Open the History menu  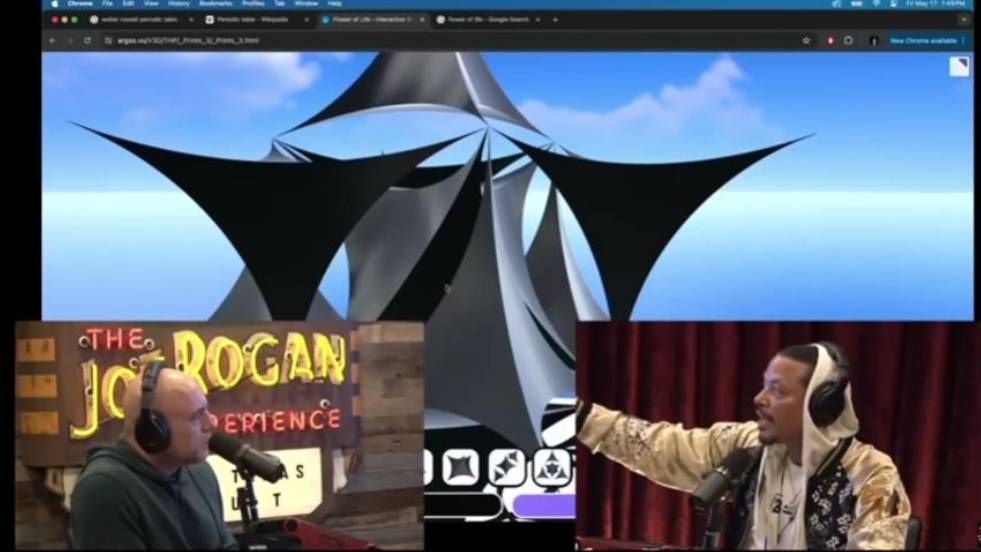(x=178, y=4)
